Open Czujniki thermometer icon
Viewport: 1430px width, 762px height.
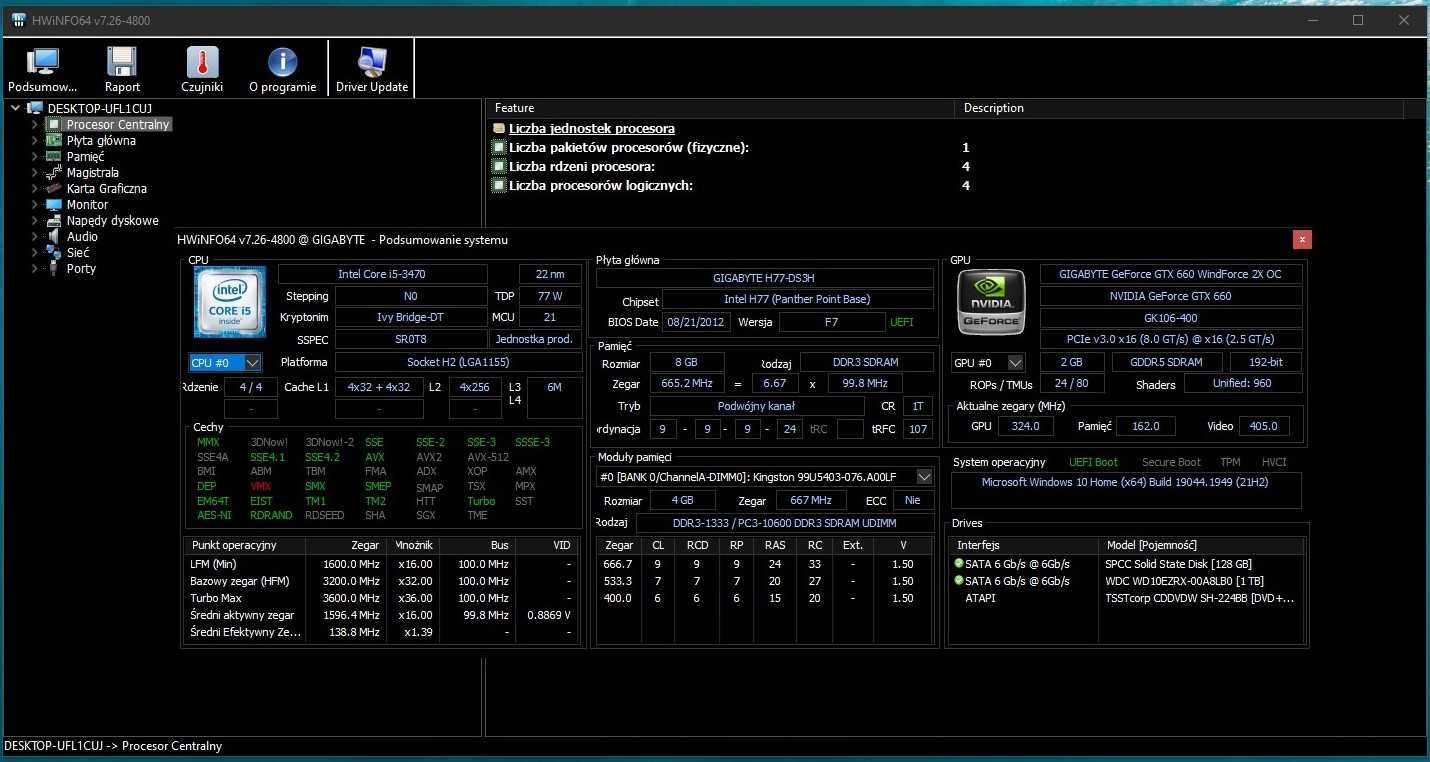(202, 62)
